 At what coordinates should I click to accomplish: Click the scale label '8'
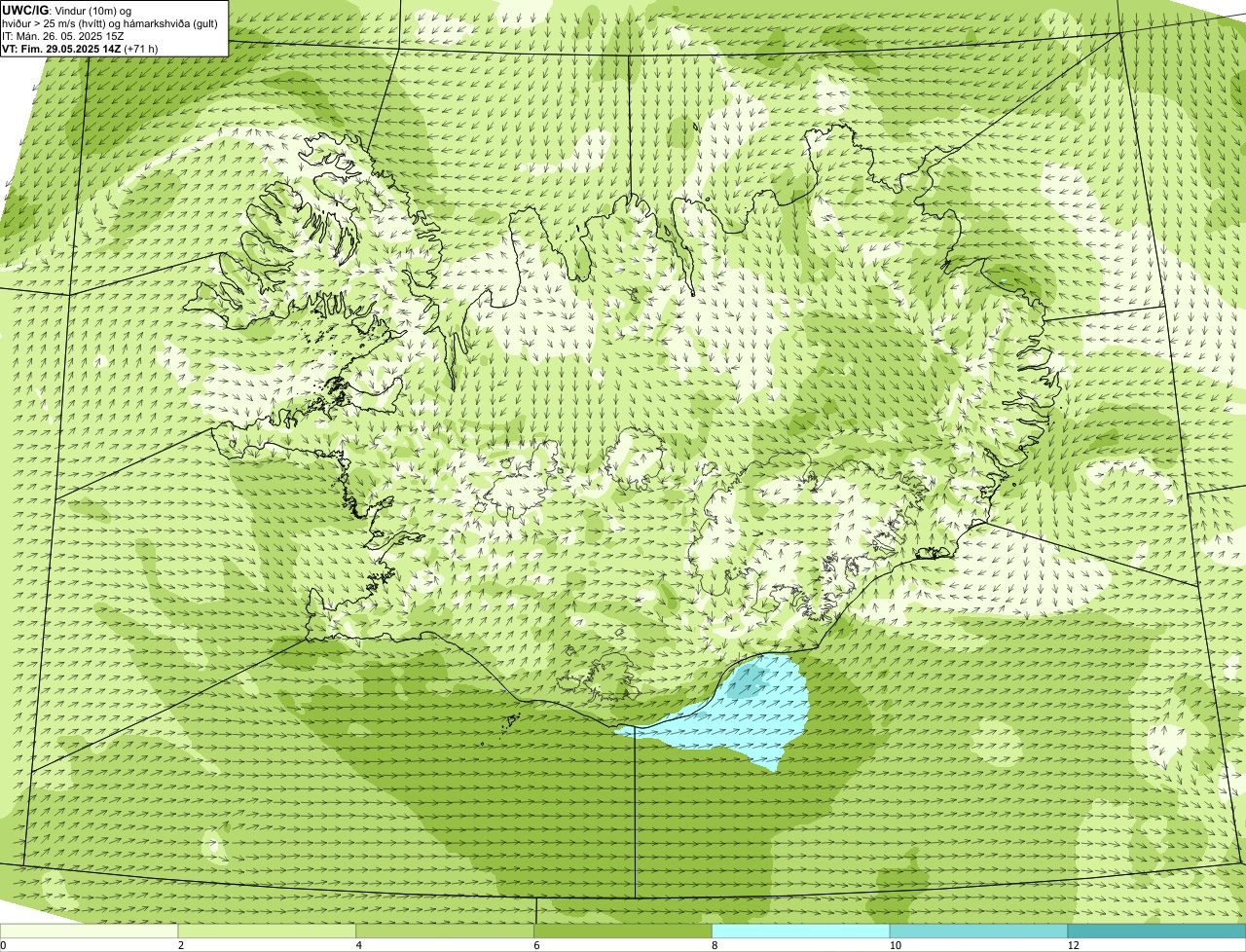click(715, 945)
